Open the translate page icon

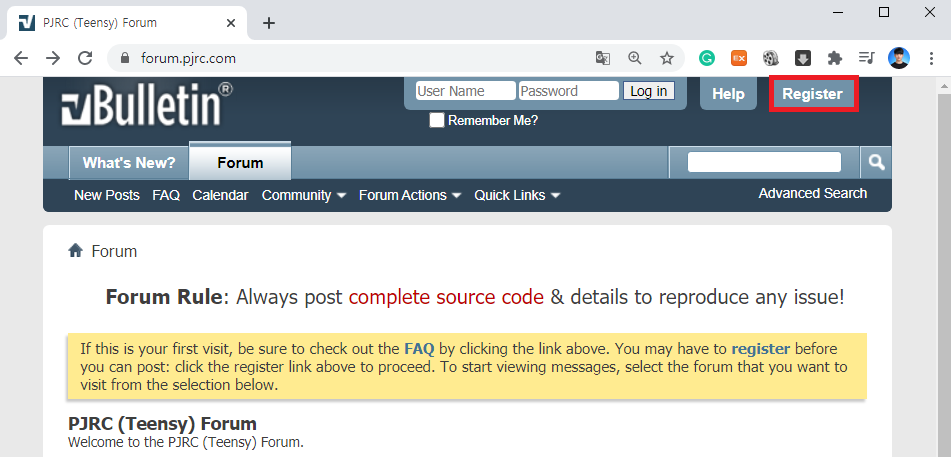coord(602,58)
